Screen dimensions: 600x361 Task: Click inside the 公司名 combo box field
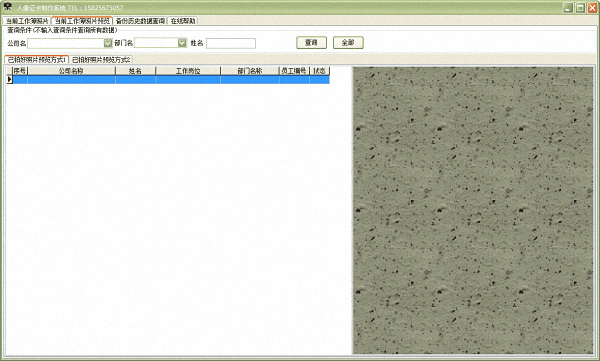click(x=65, y=43)
